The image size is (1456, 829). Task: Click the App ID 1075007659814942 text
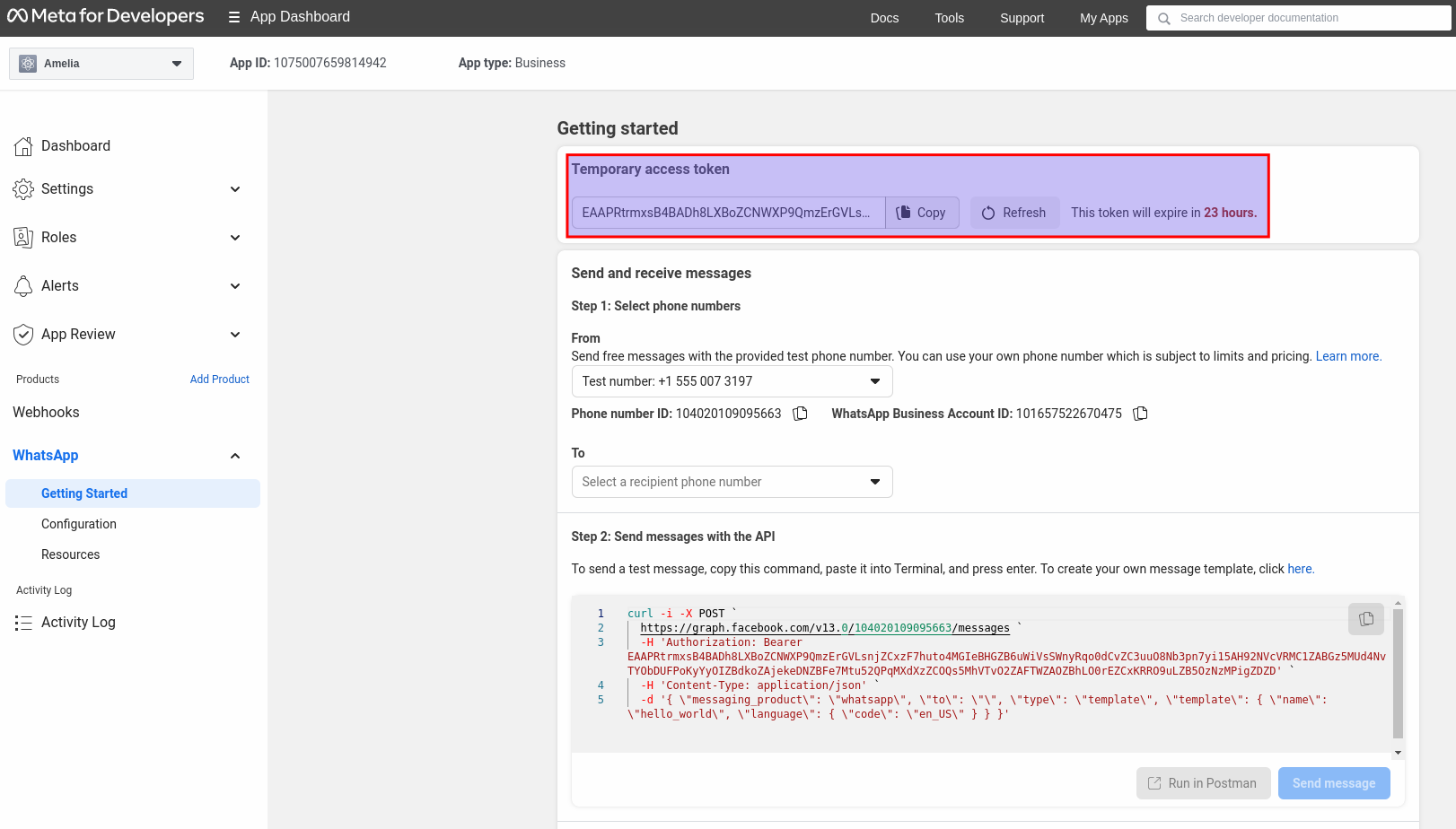(x=308, y=63)
